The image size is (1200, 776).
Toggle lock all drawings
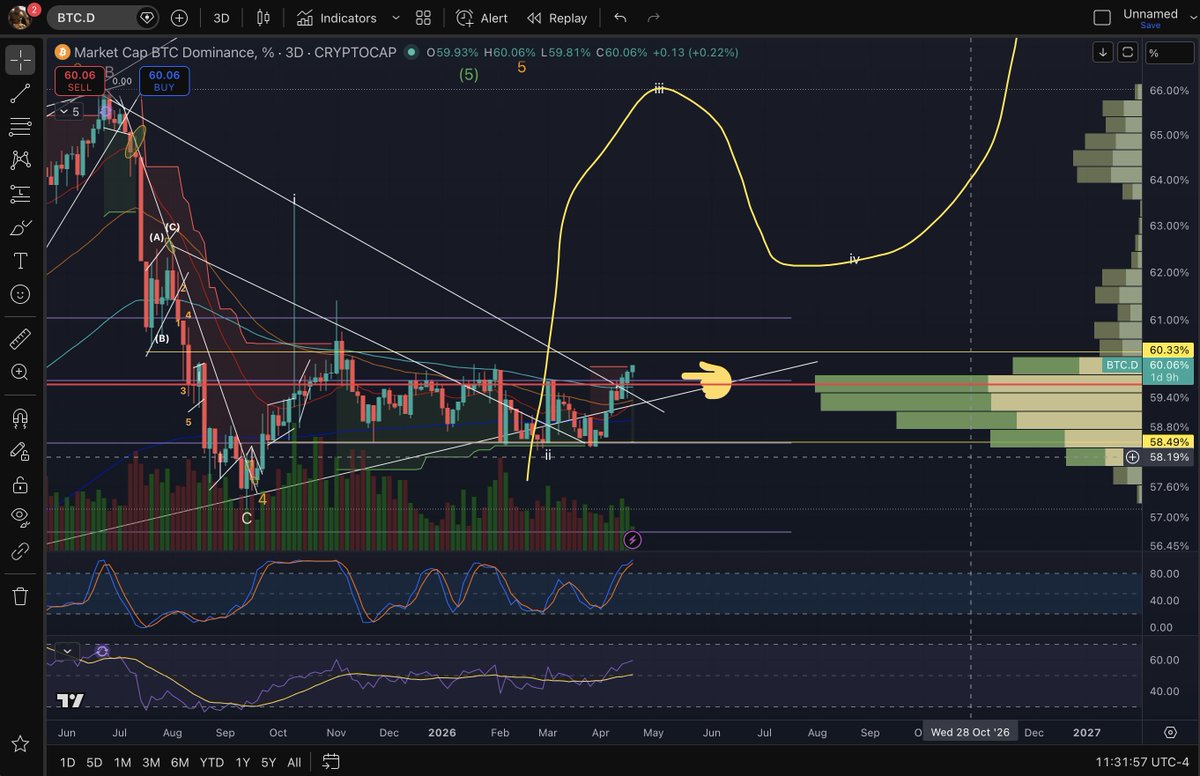(20, 485)
